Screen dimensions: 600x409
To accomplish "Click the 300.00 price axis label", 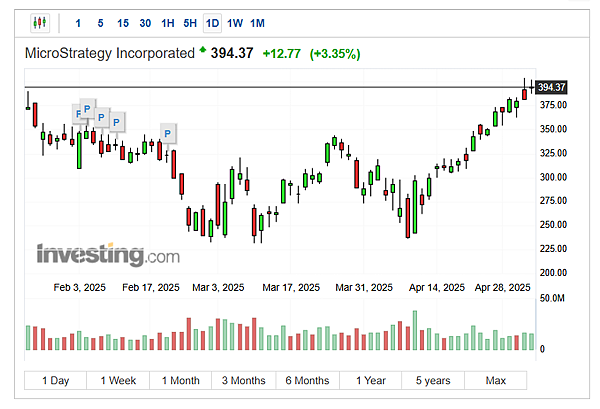I will [553, 177].
